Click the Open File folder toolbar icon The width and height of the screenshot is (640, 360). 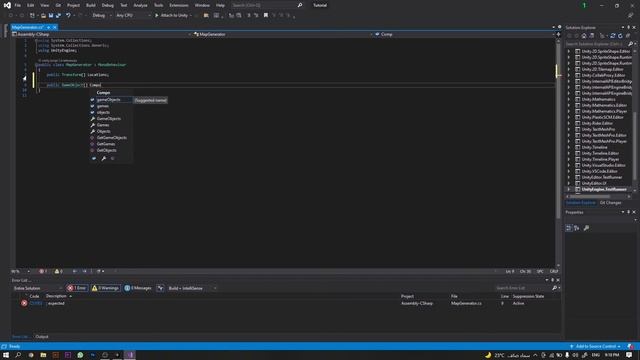tap(43, 16)
